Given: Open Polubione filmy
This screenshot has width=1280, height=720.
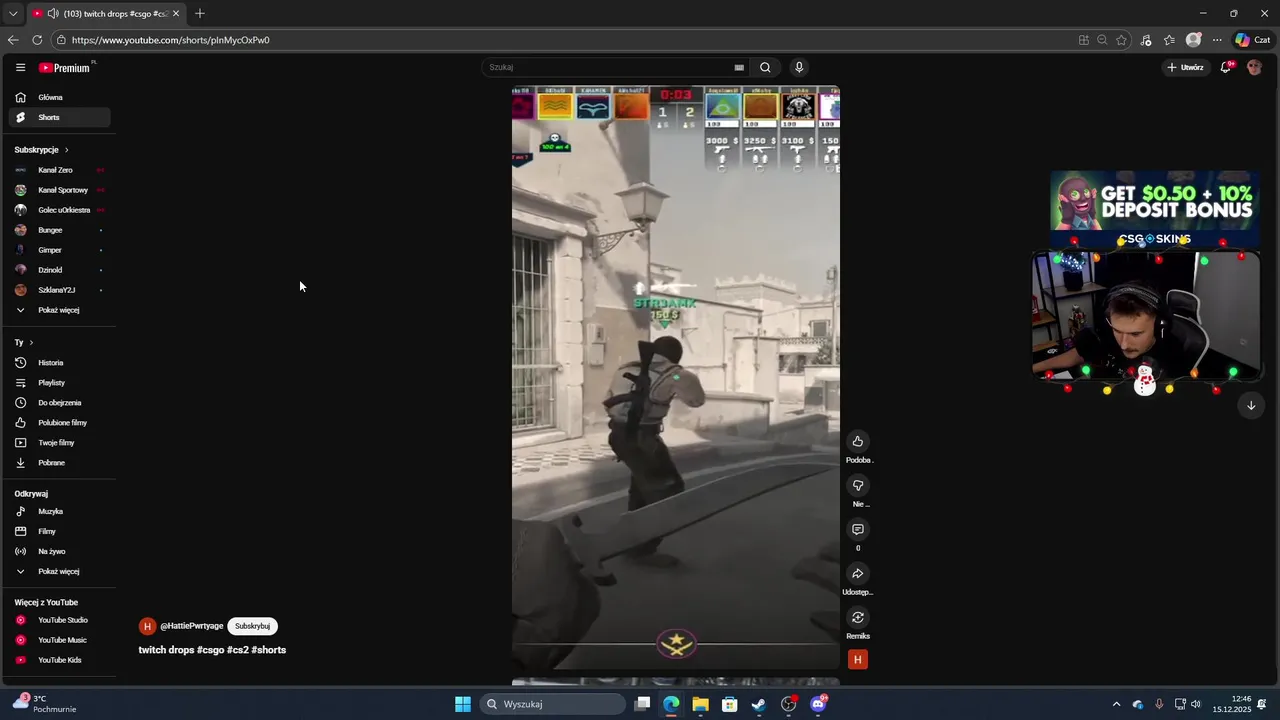Looking at the screenshot, I should tap(60, 422).
